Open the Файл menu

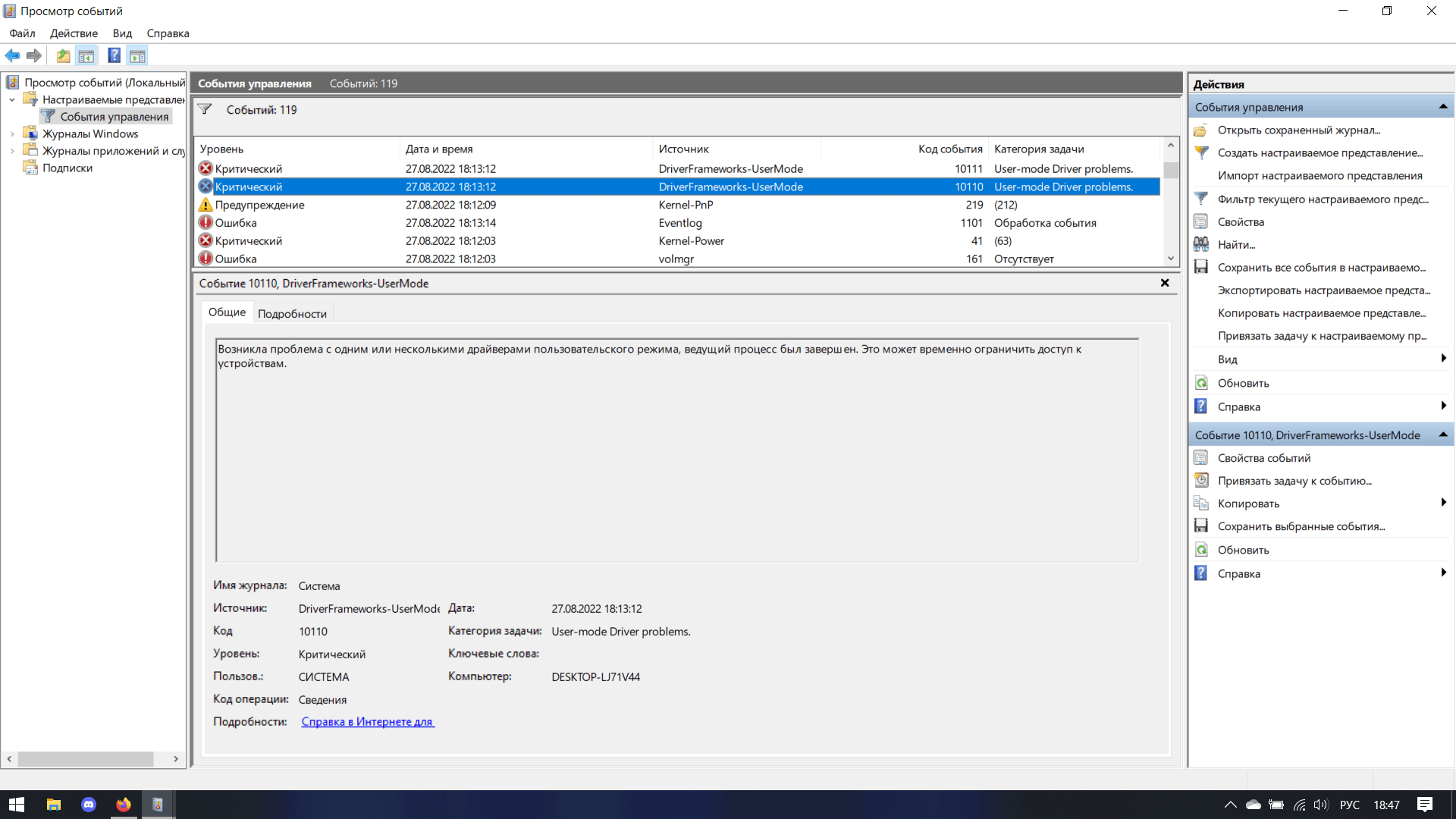pyautogui.click(x=22, y=33)
